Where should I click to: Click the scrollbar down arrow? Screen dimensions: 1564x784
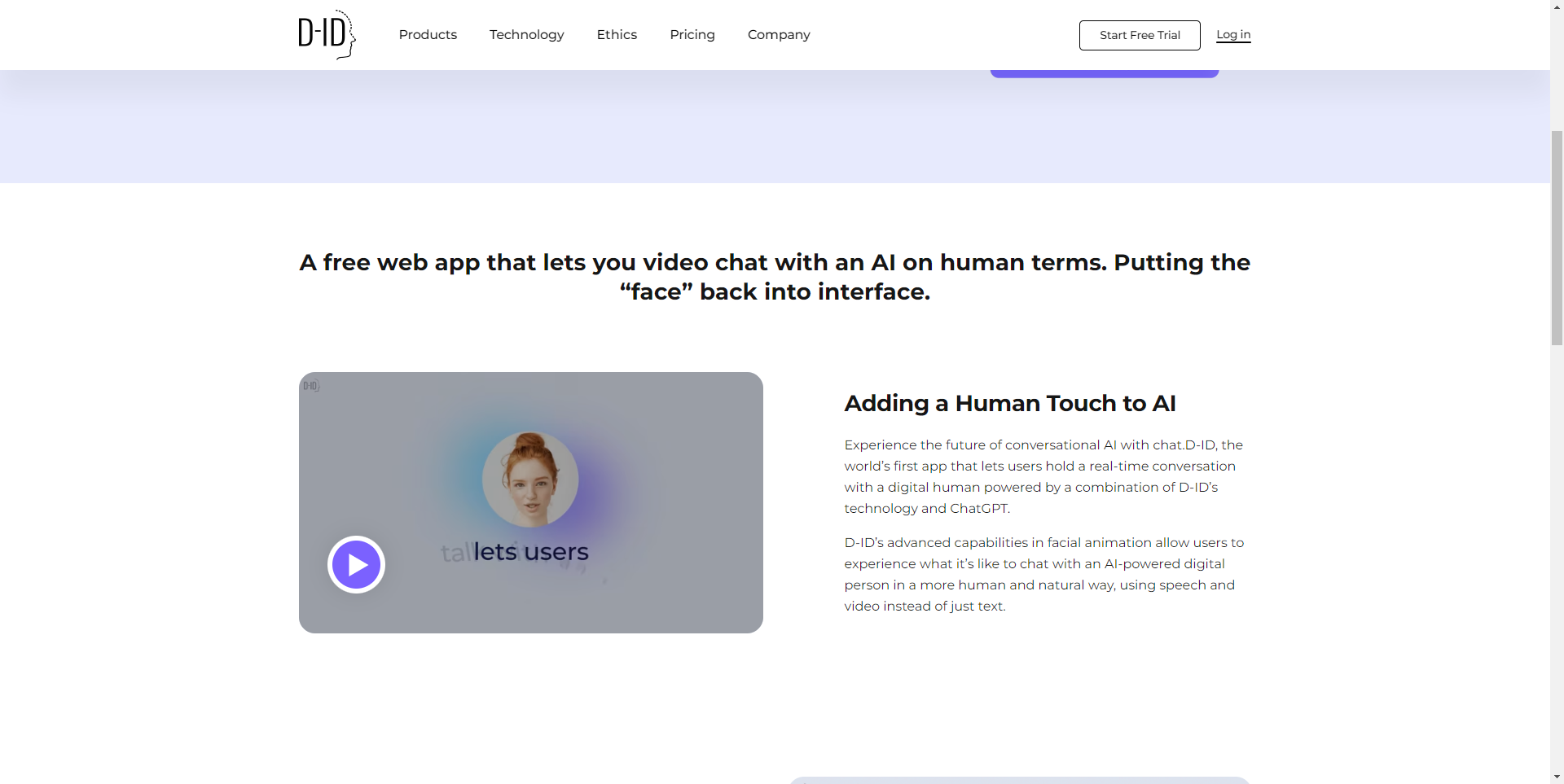coord(1557,777)
